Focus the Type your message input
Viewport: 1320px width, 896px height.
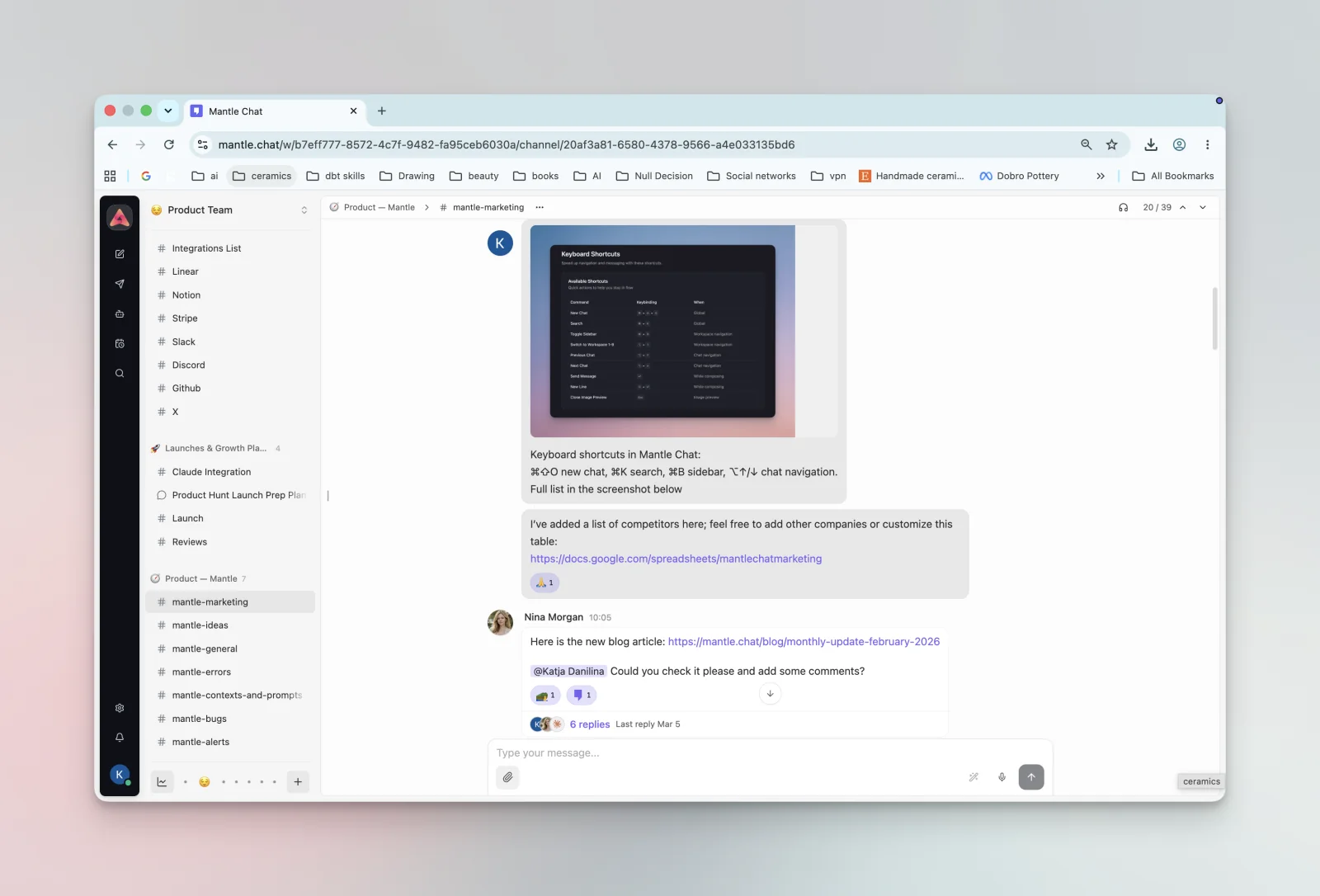769,753
